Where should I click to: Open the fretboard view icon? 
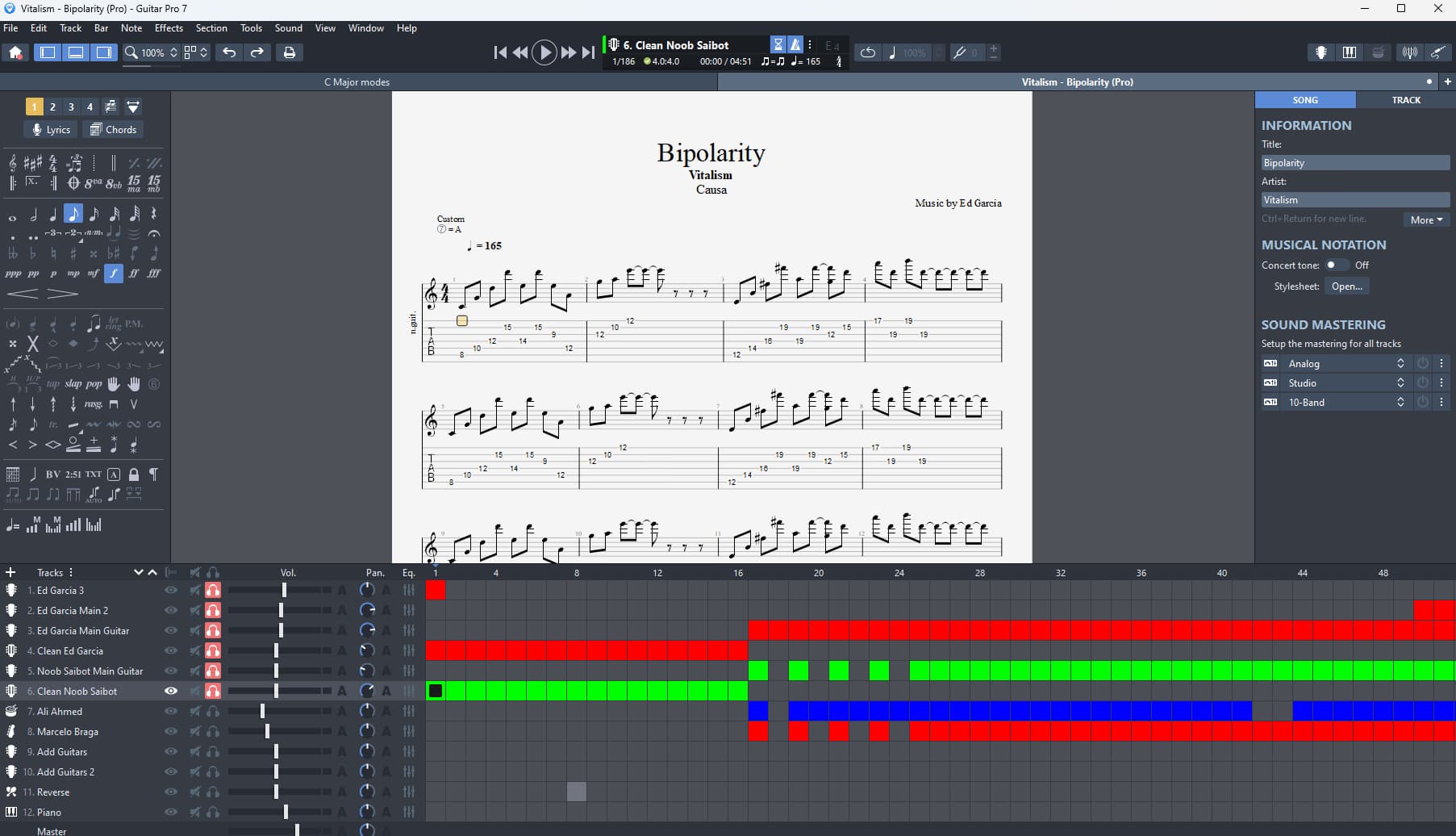coord(1321,52)
